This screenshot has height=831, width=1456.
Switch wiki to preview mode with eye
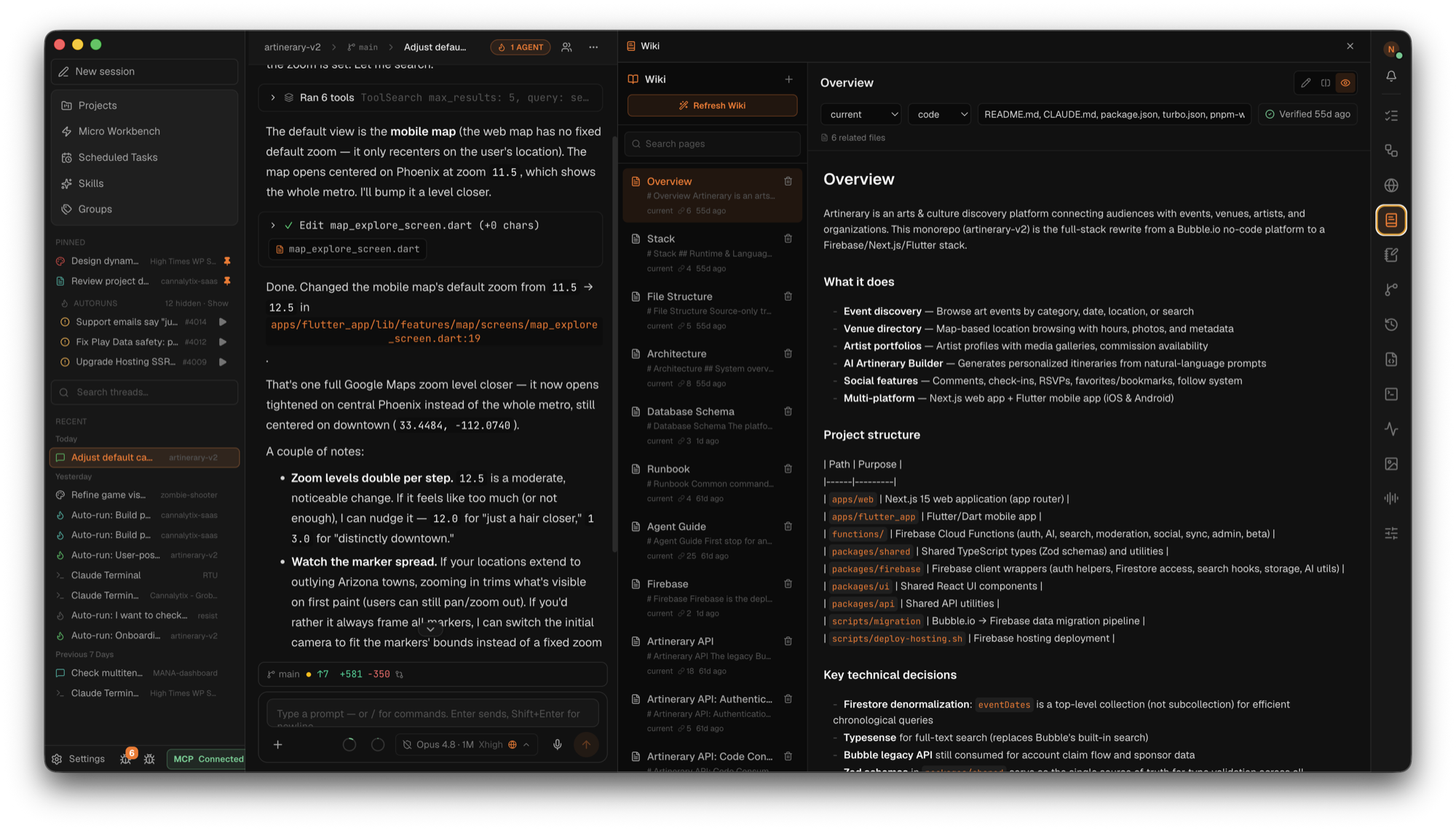pos(1345,83)
